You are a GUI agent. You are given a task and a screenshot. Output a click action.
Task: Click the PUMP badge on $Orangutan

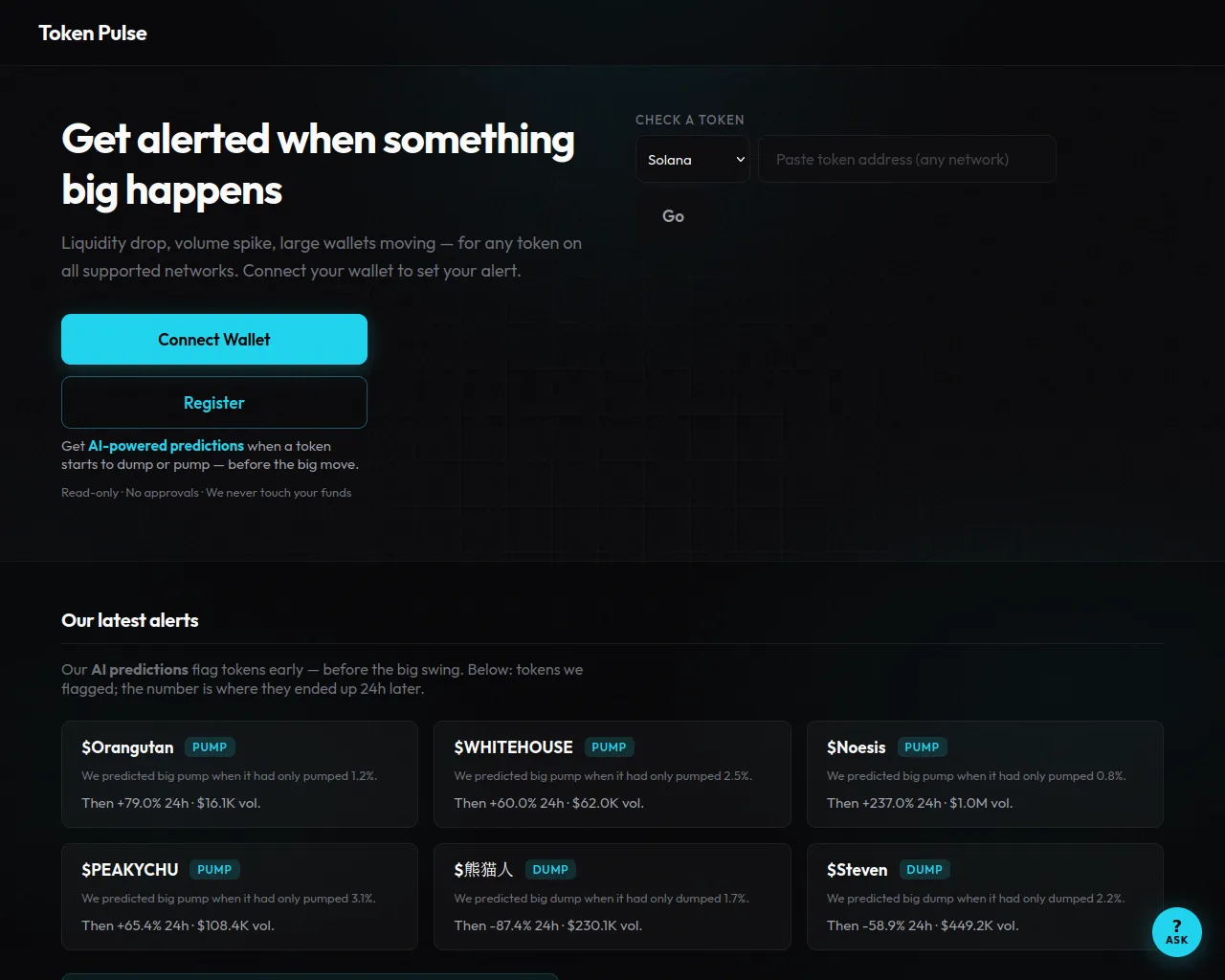click(210, 747)
